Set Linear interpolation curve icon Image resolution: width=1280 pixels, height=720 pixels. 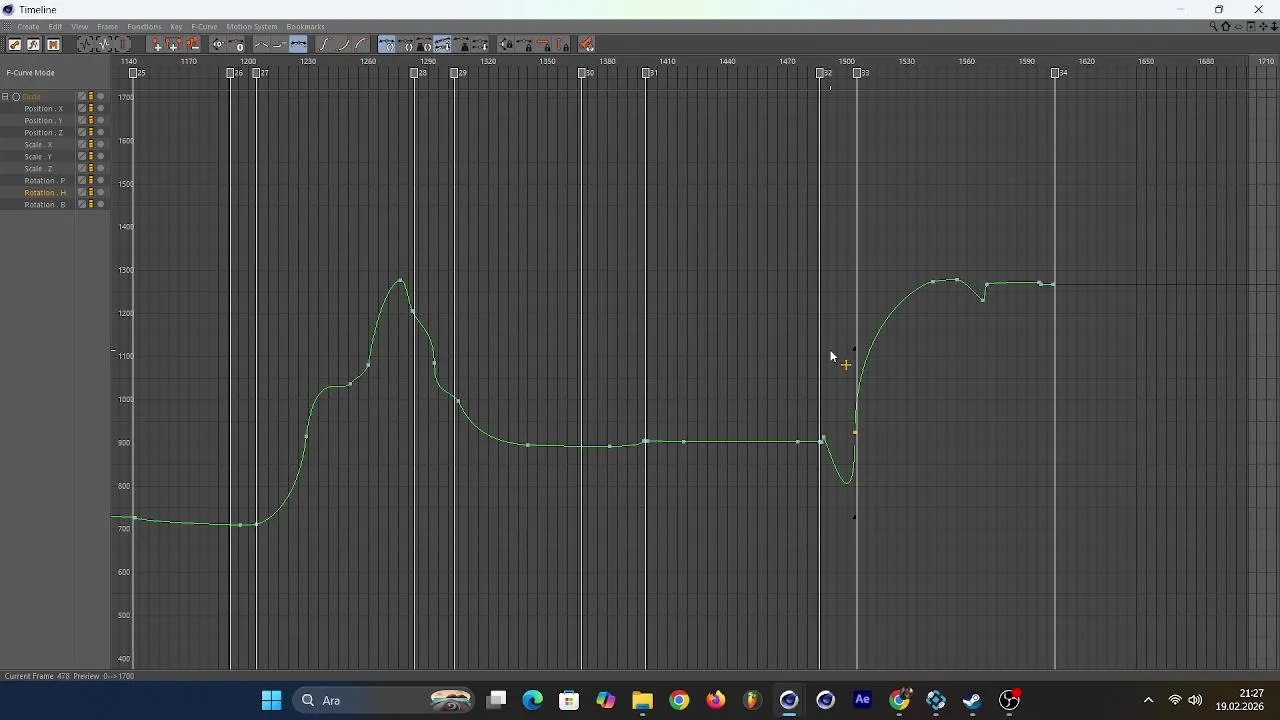pos(262,45)
